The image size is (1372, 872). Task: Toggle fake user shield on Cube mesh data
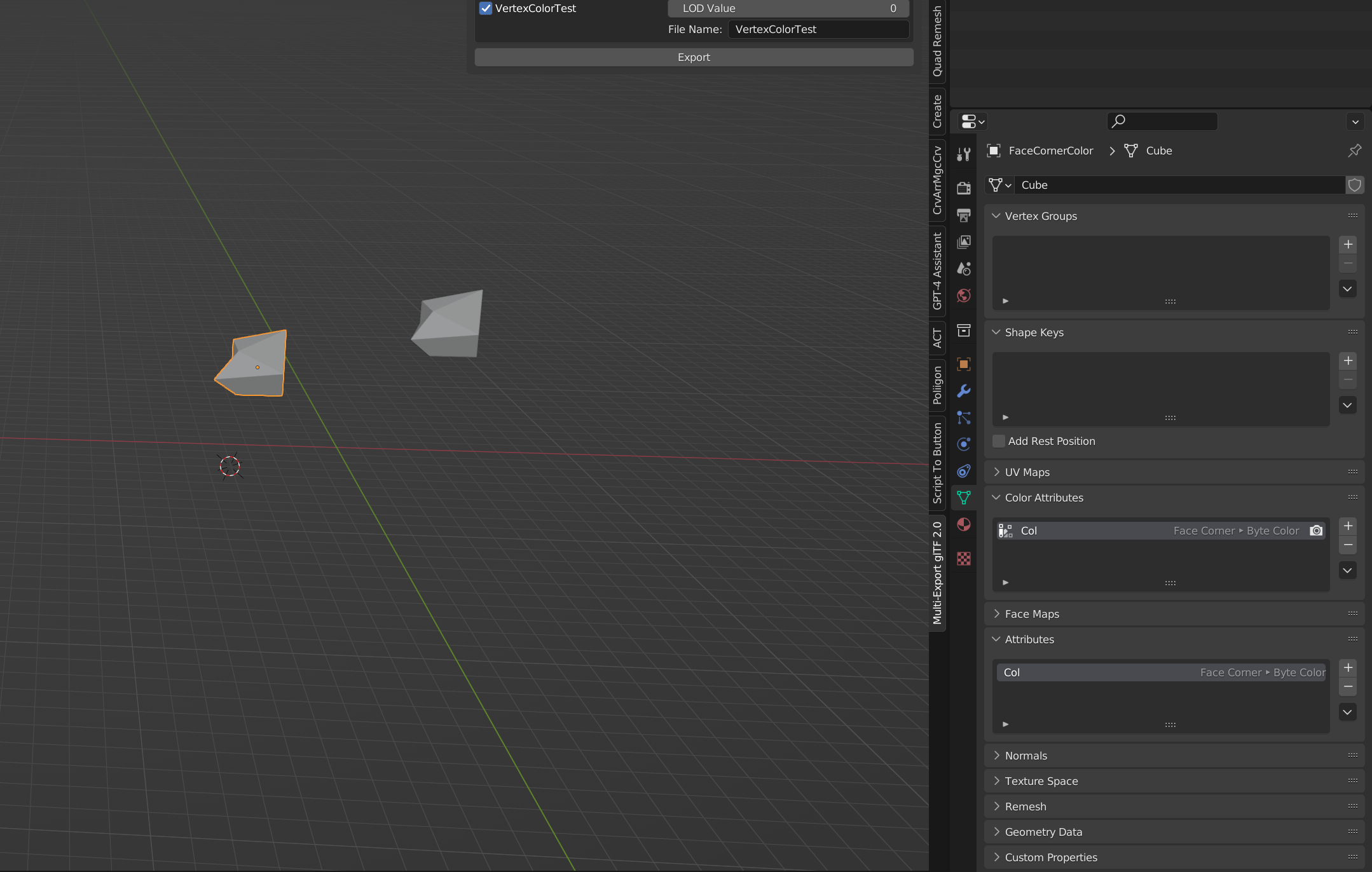1355,185
